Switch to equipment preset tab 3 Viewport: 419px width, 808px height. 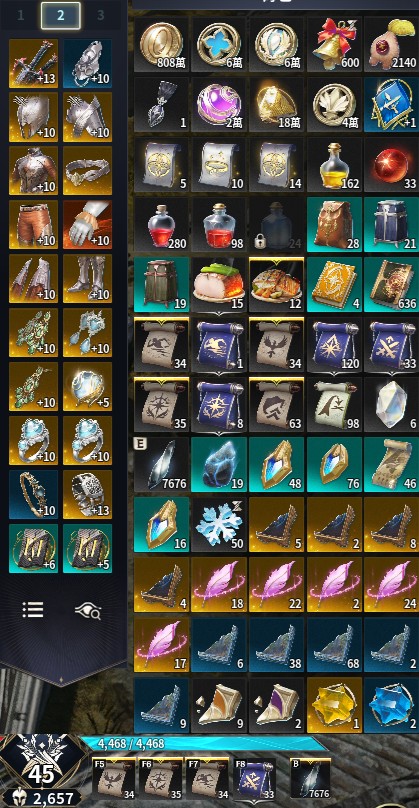(x=100, y=15)
